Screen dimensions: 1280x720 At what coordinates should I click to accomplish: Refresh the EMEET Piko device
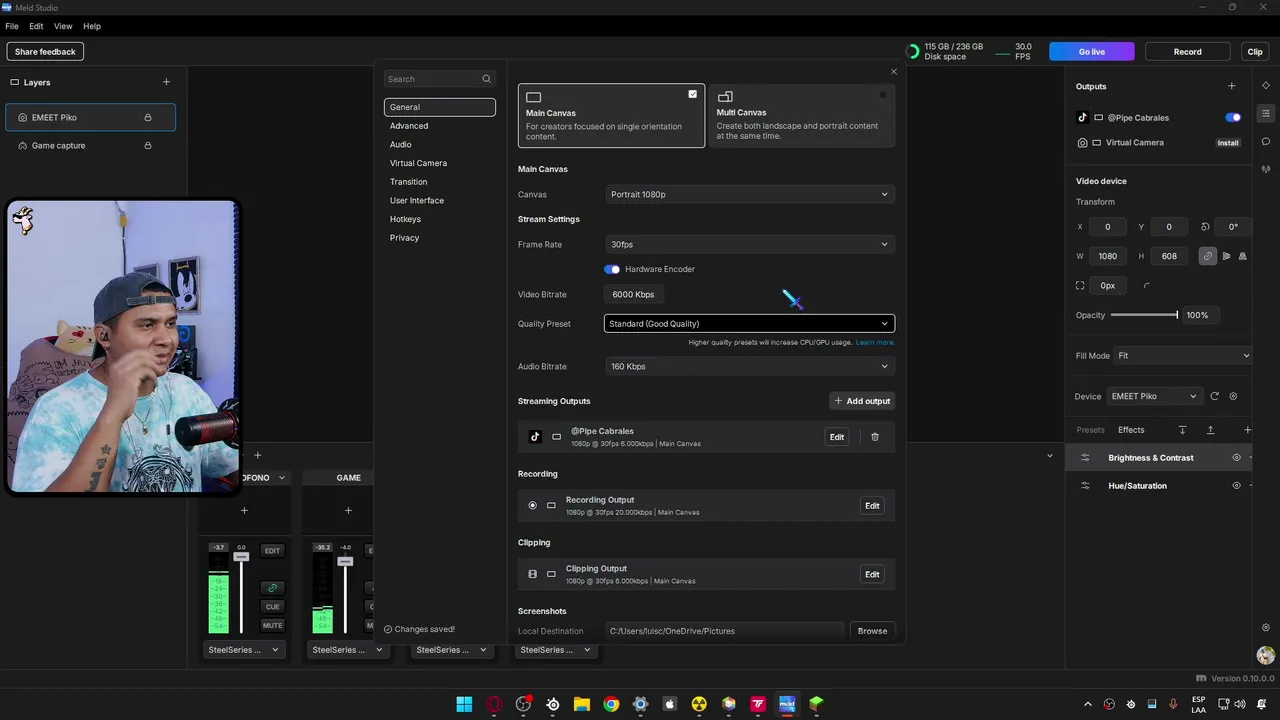1215,396
